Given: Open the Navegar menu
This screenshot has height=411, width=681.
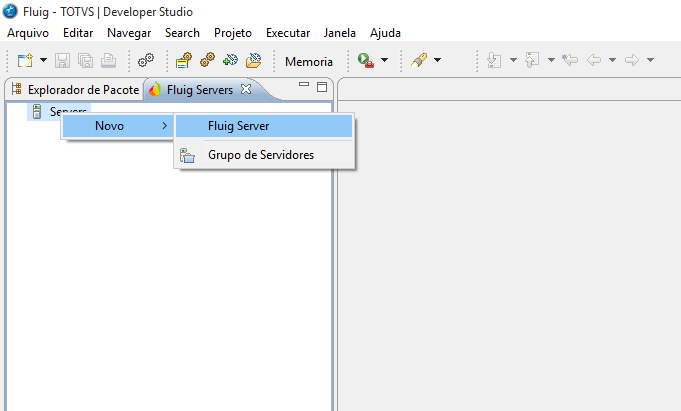Looking at the screenshot, I should point(129,33).
